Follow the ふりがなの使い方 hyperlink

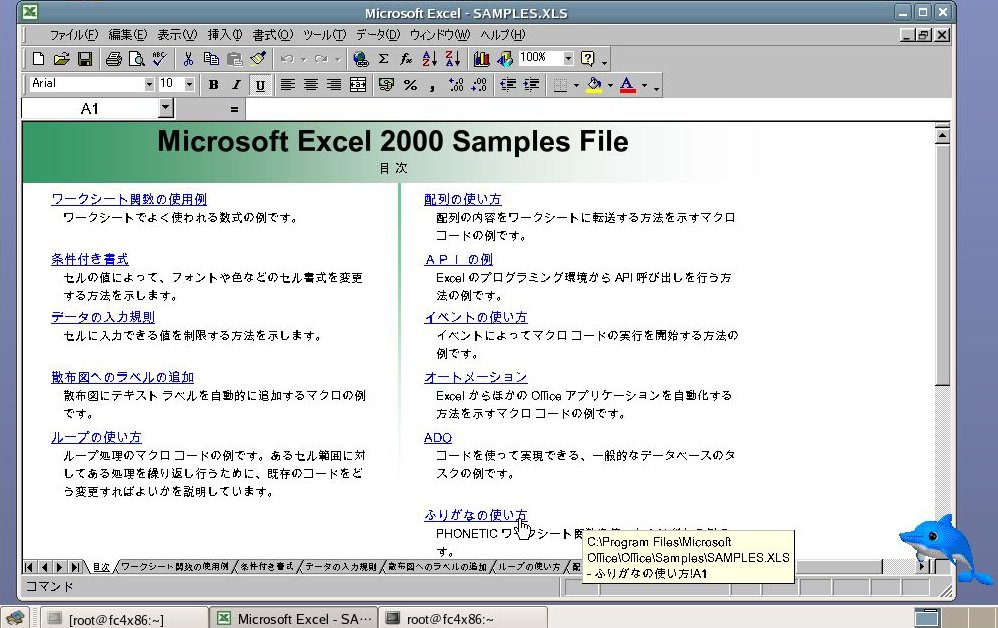pos(475,515)
